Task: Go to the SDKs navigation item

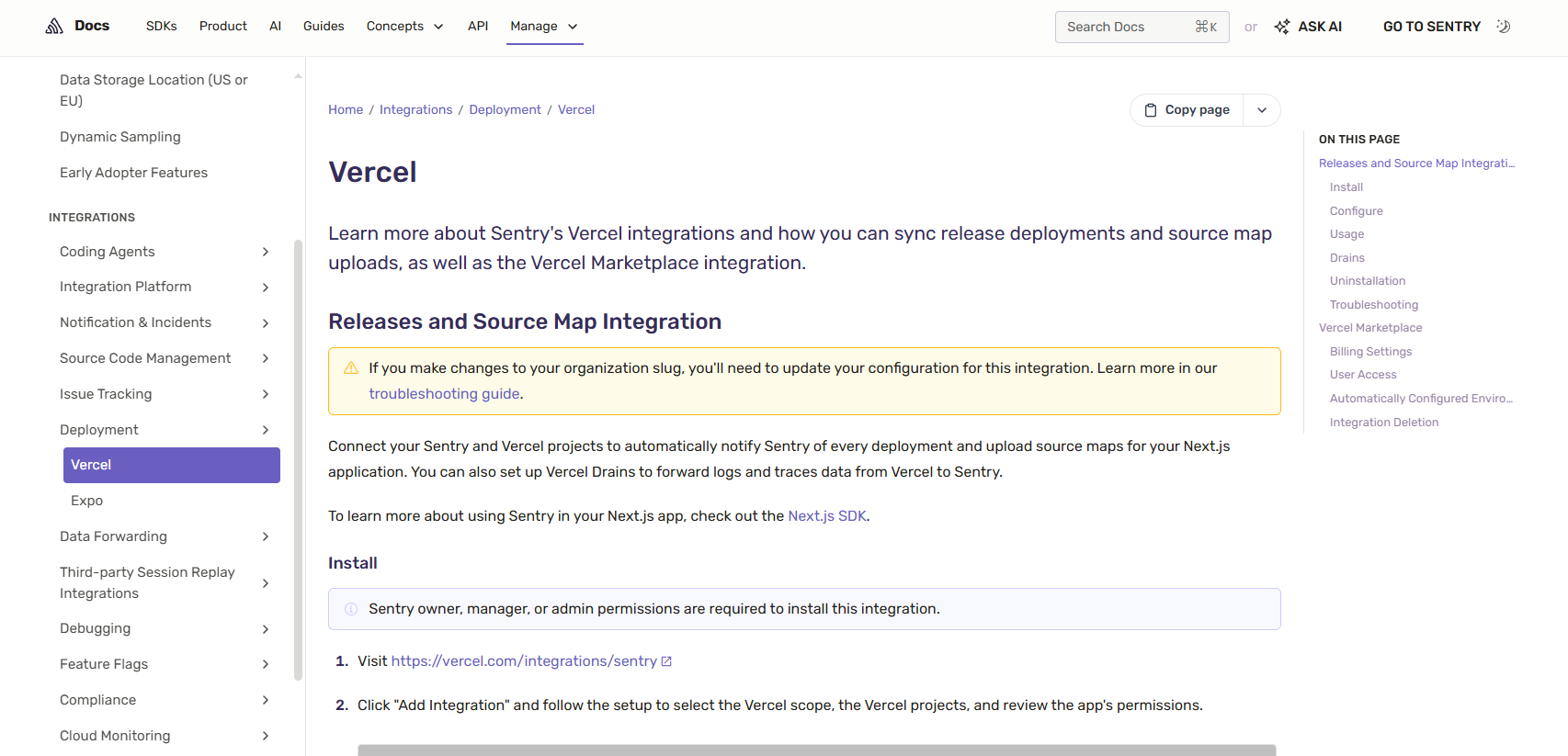Action: [162, 27]
